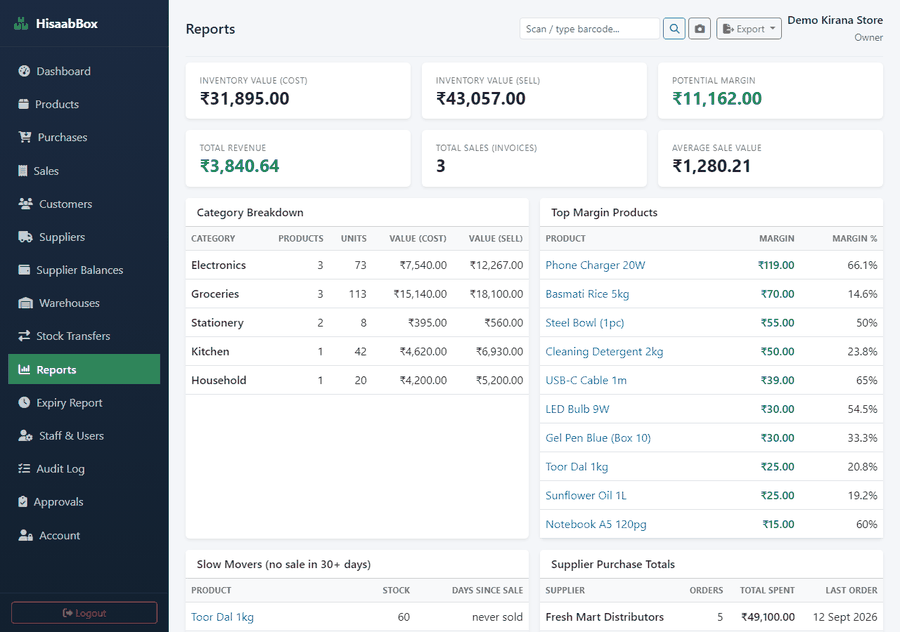This screenshot has height=632, width=900.
Task: Open the Basmati Rice 5kg link
Action: click(x=587, y=294)
